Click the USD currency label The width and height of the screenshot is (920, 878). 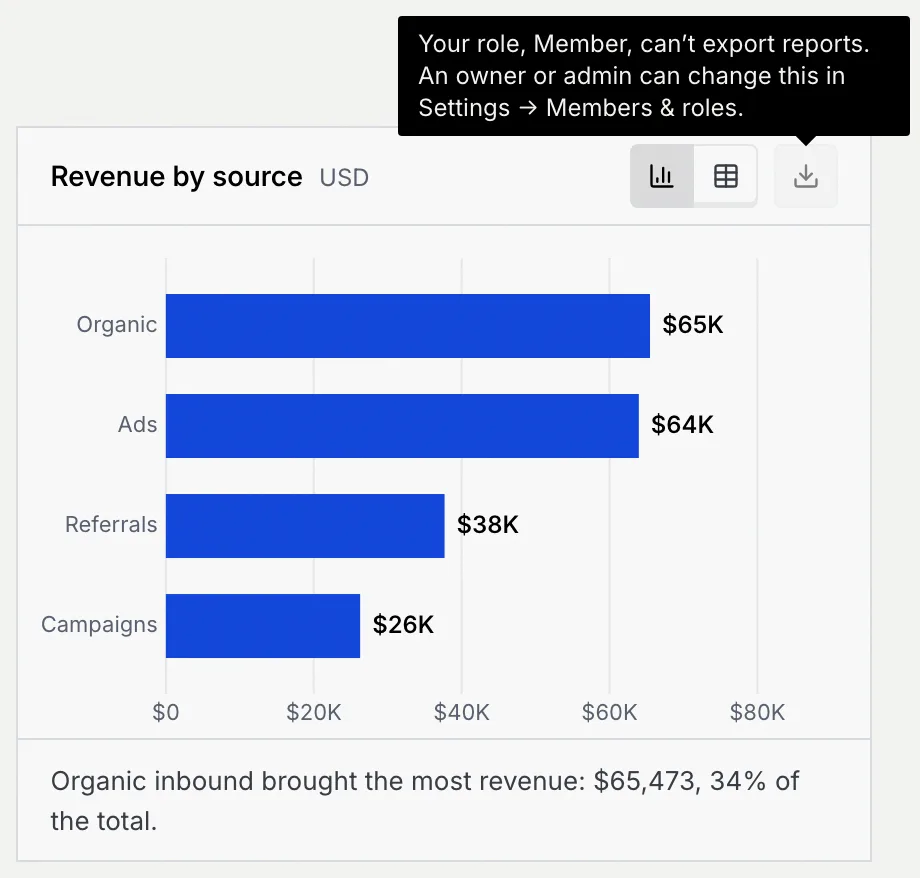[x=344, y=177]
